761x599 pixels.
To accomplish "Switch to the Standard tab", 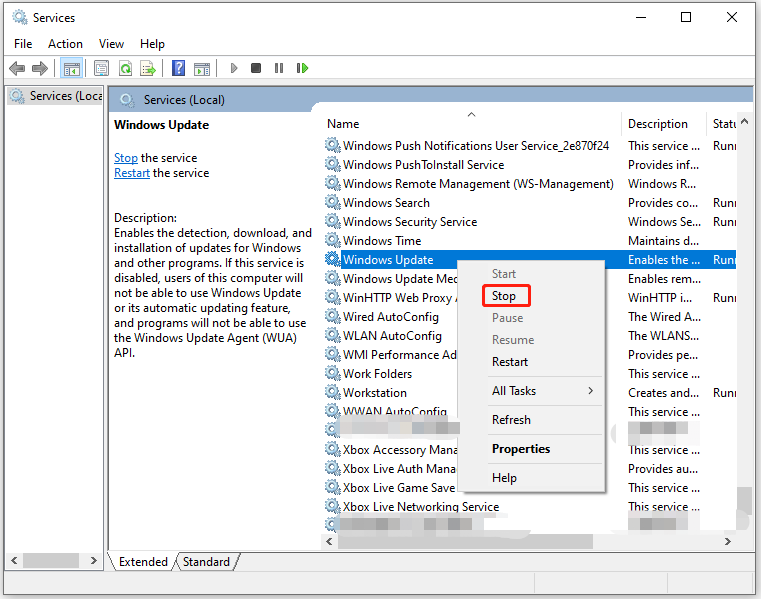I will 206,562.
